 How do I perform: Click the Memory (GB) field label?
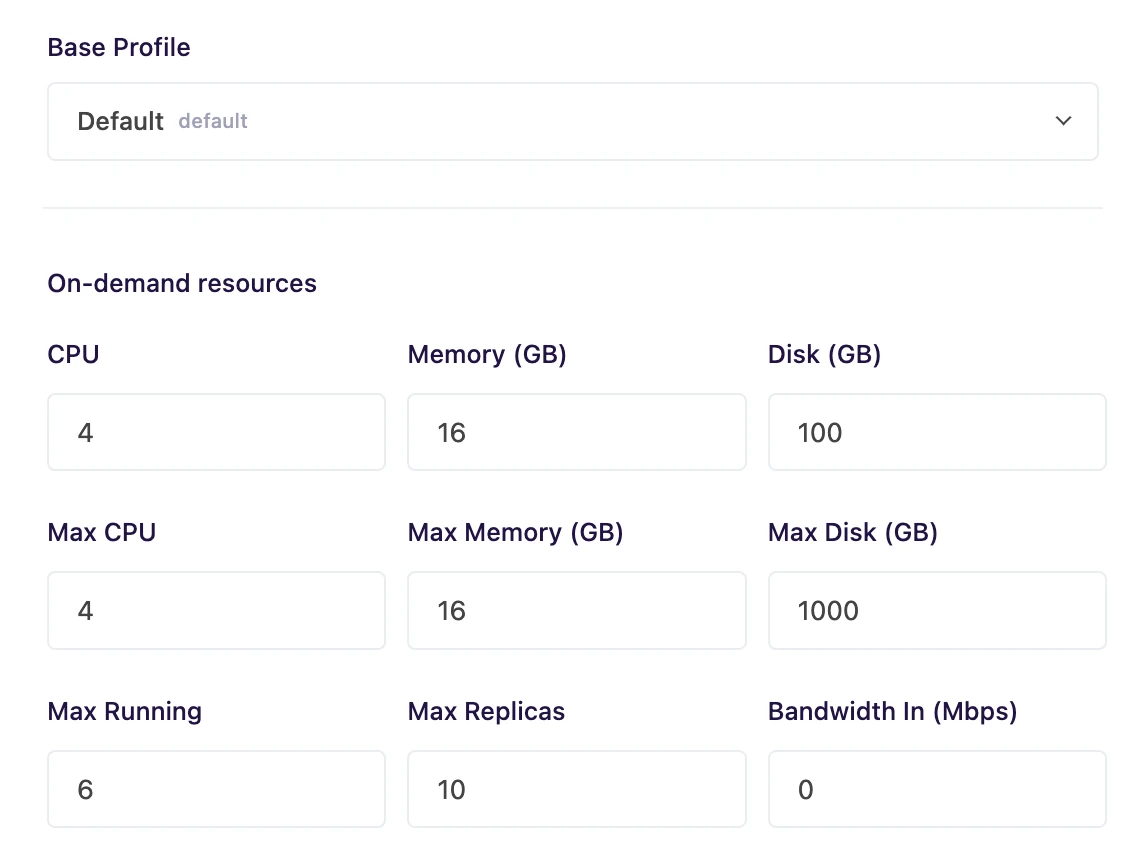487,354
